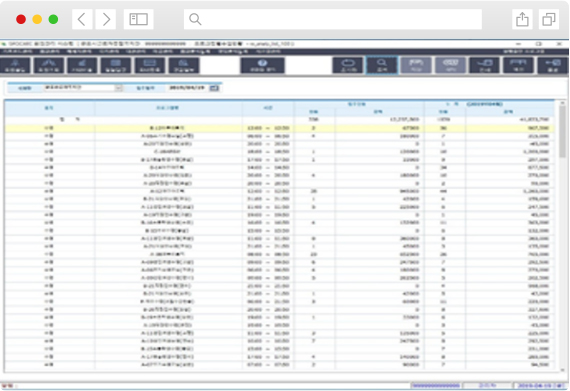This screenshot has height=391, width=570.
Task: Select the yellow highlighted table row
Action: (x=279, y=128)
